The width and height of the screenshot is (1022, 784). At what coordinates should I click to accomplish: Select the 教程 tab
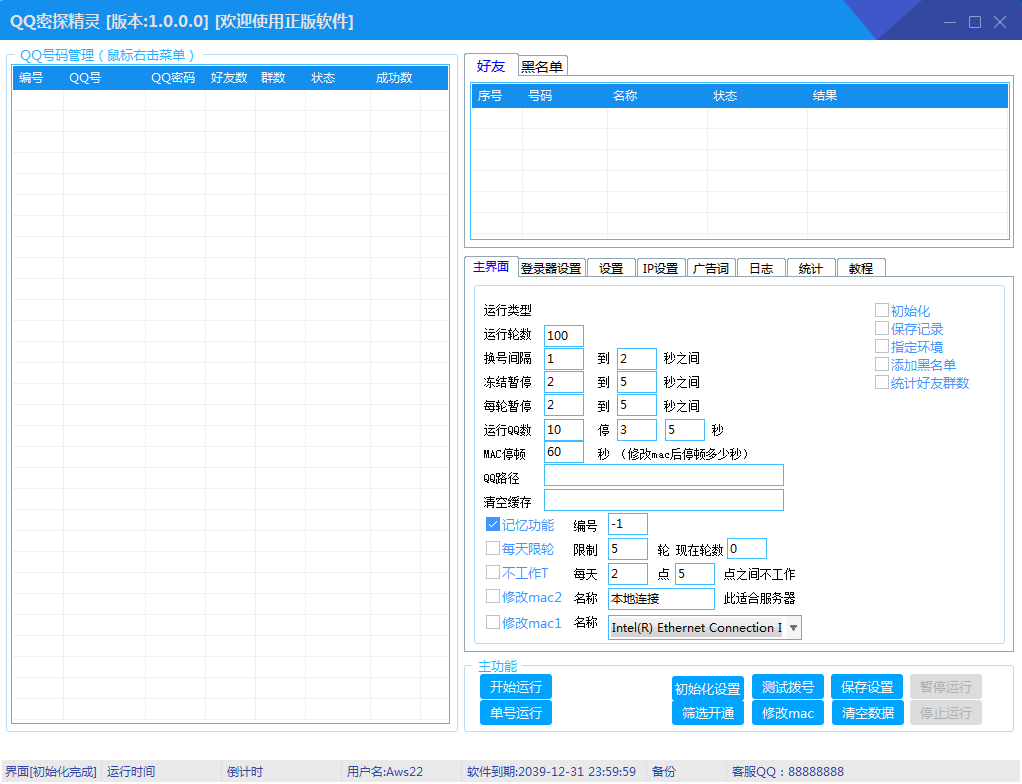tap(861, 268)
